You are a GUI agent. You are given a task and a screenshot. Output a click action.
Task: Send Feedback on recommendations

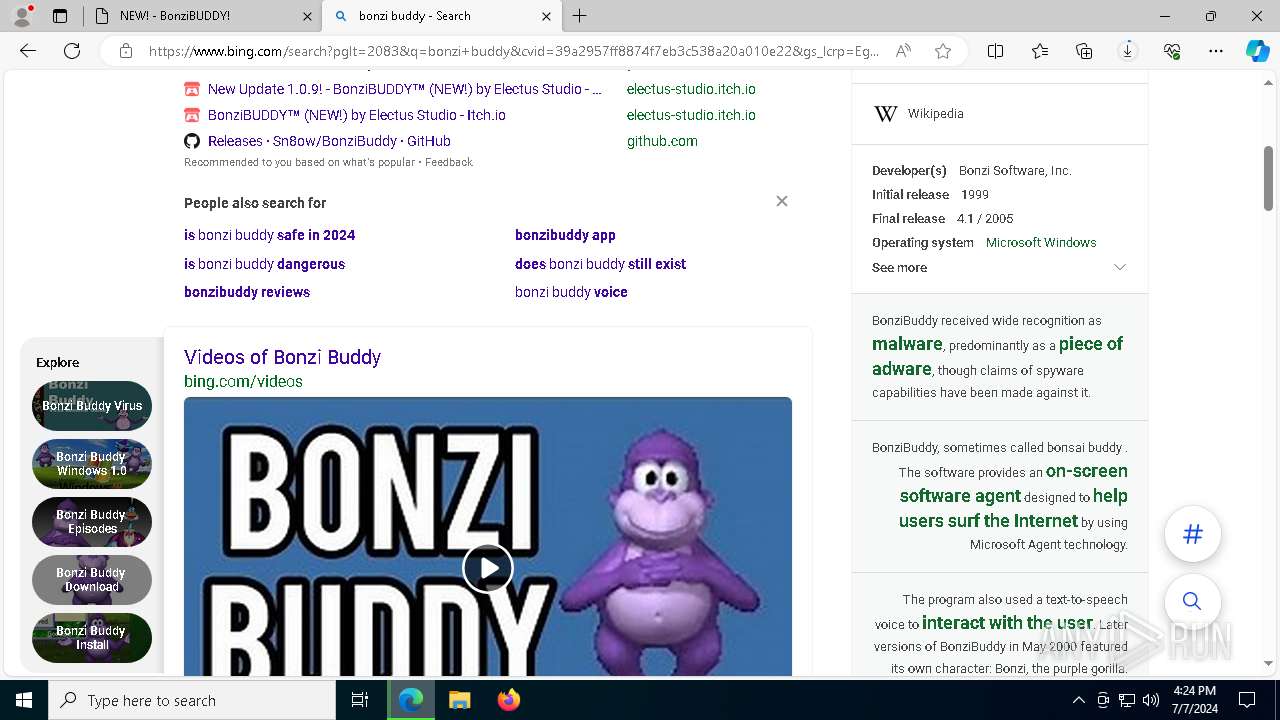pos(449,162)
